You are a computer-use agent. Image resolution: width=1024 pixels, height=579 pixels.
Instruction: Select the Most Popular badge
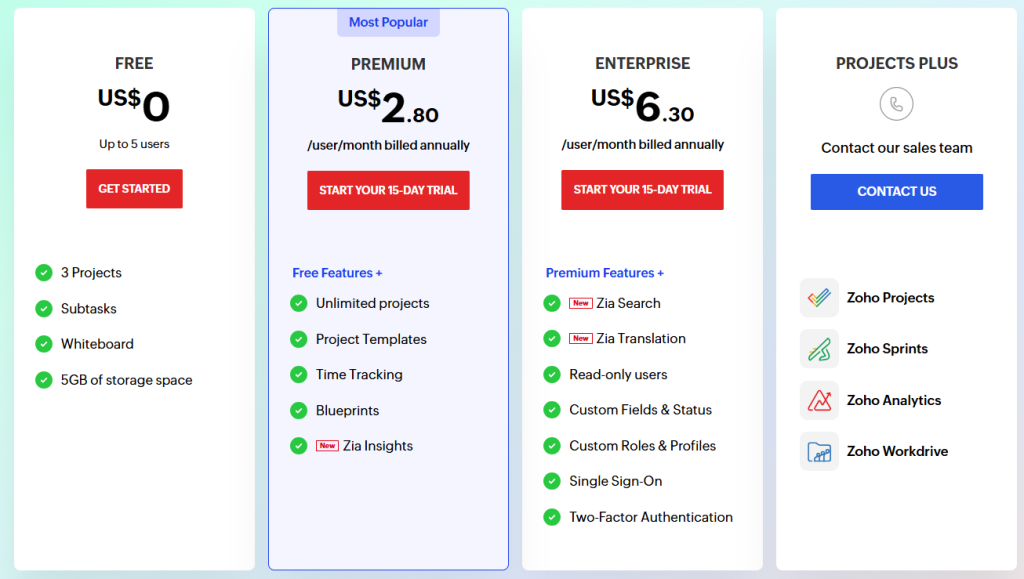[388, 22]
